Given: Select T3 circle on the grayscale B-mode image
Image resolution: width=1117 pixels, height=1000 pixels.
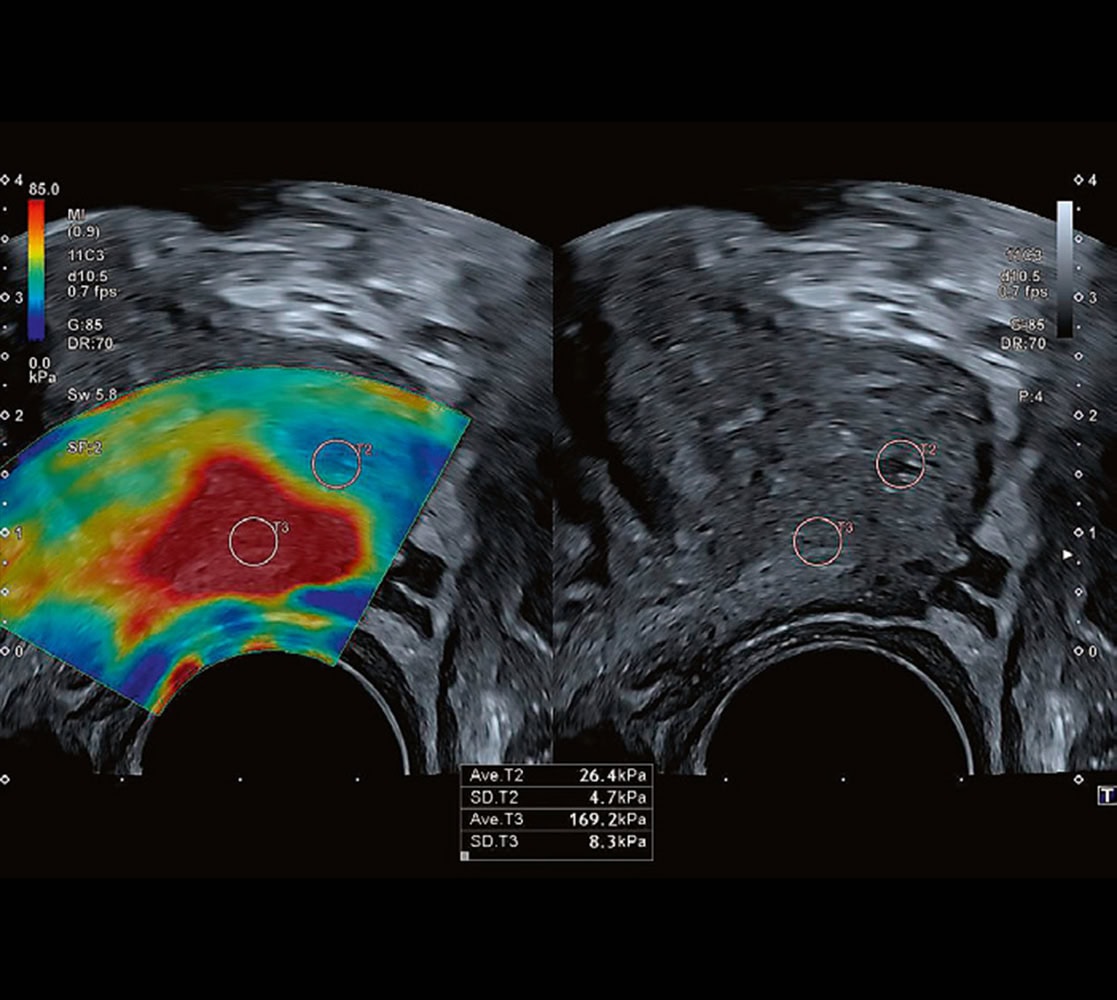Looking at the screenshot, I should pyautogui.click(x=817, y=541).
